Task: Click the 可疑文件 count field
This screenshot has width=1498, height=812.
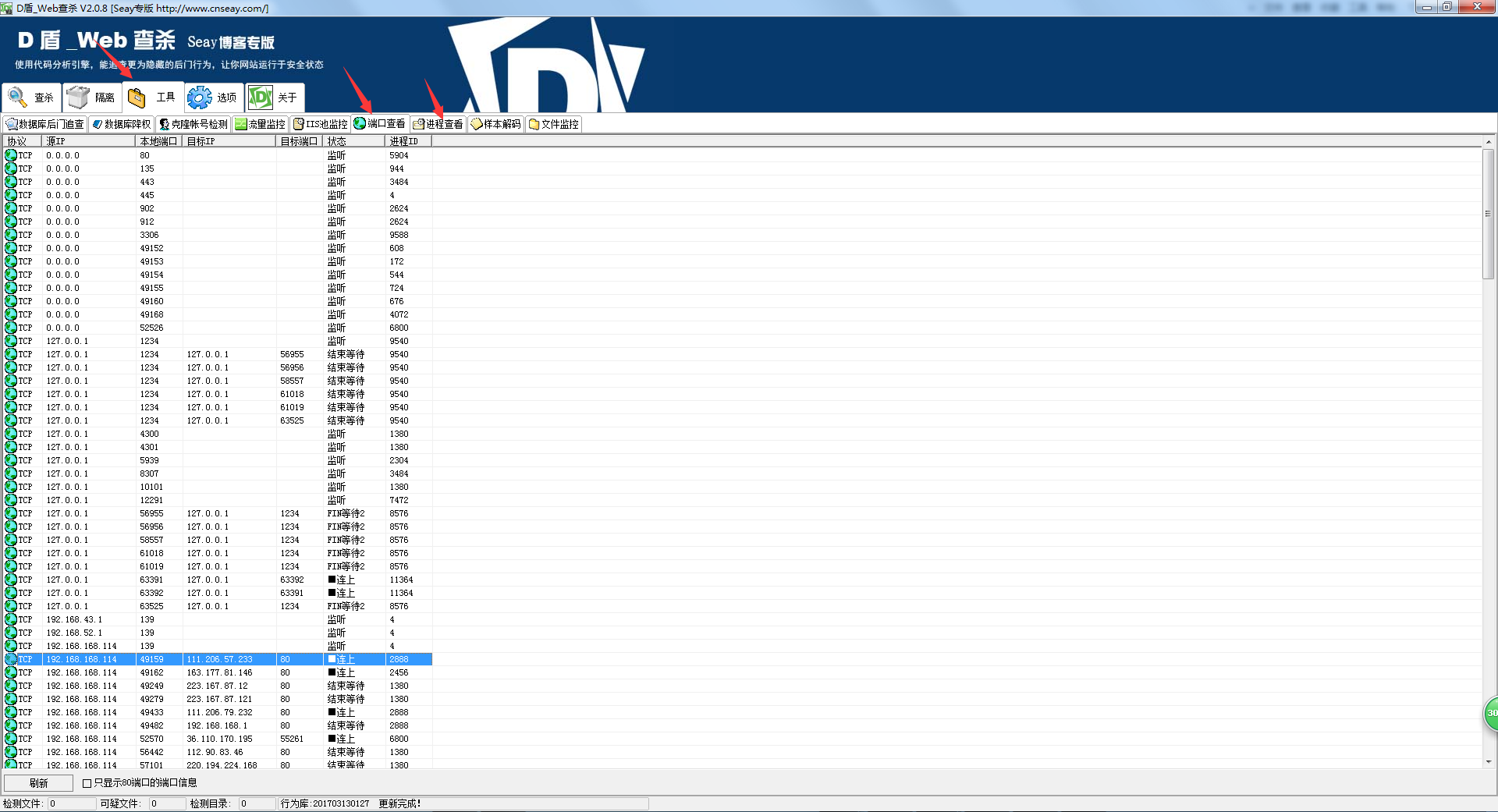Action: point(167,803)
